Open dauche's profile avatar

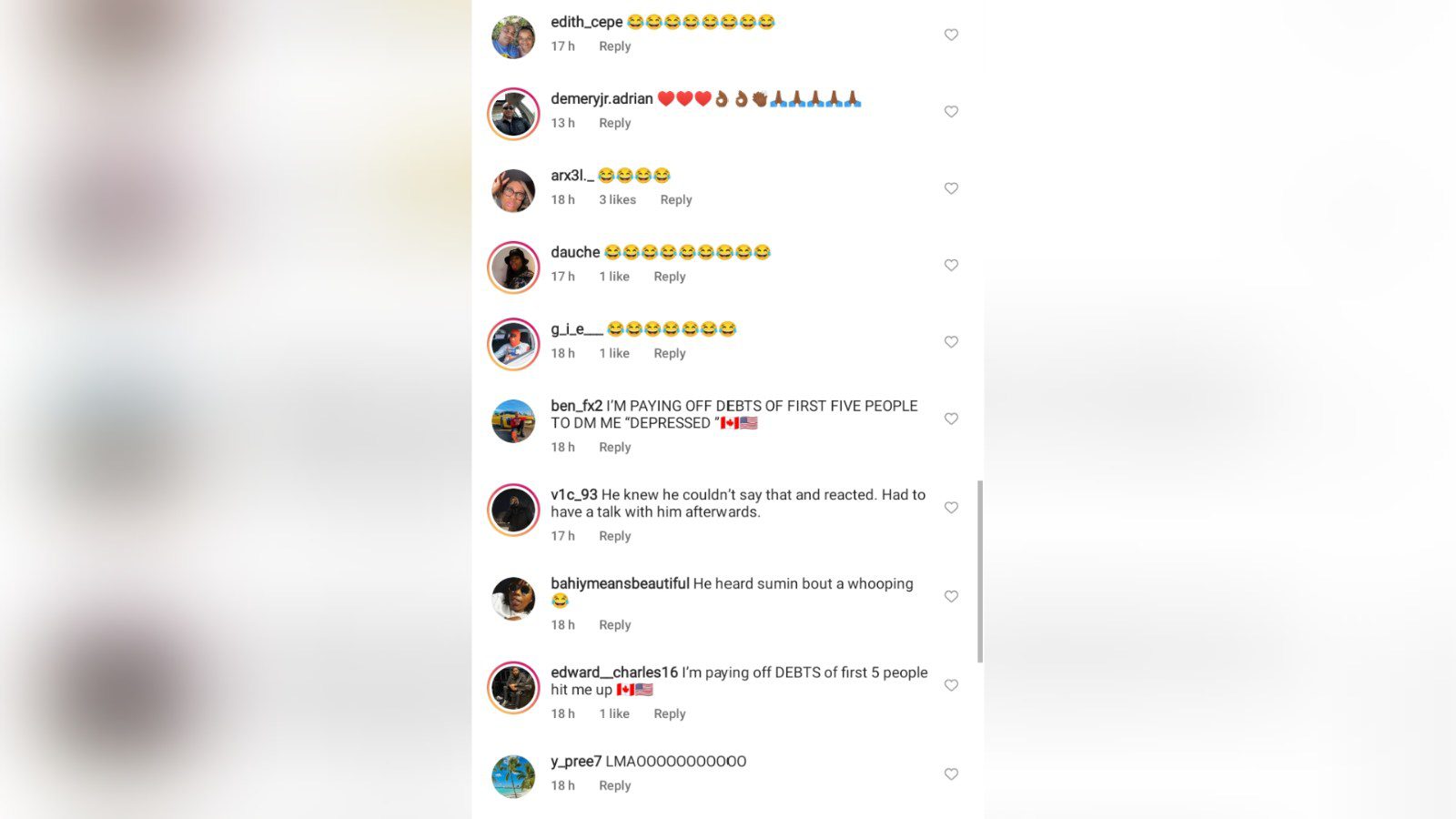pyautogui.click(x=513, y=267)
